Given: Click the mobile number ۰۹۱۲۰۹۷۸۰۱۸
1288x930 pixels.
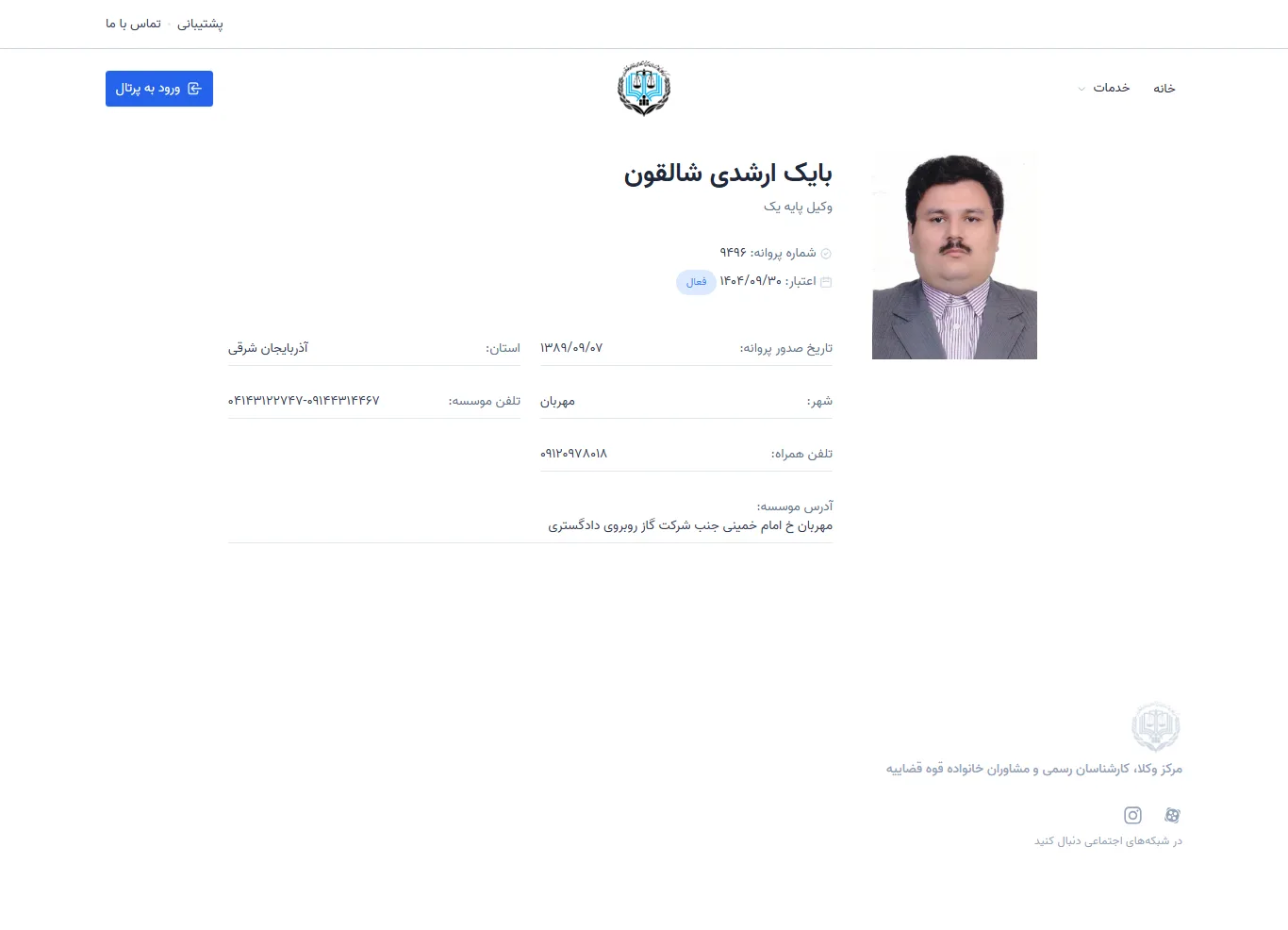Looking at the screenshot, I should pos(573,454).
